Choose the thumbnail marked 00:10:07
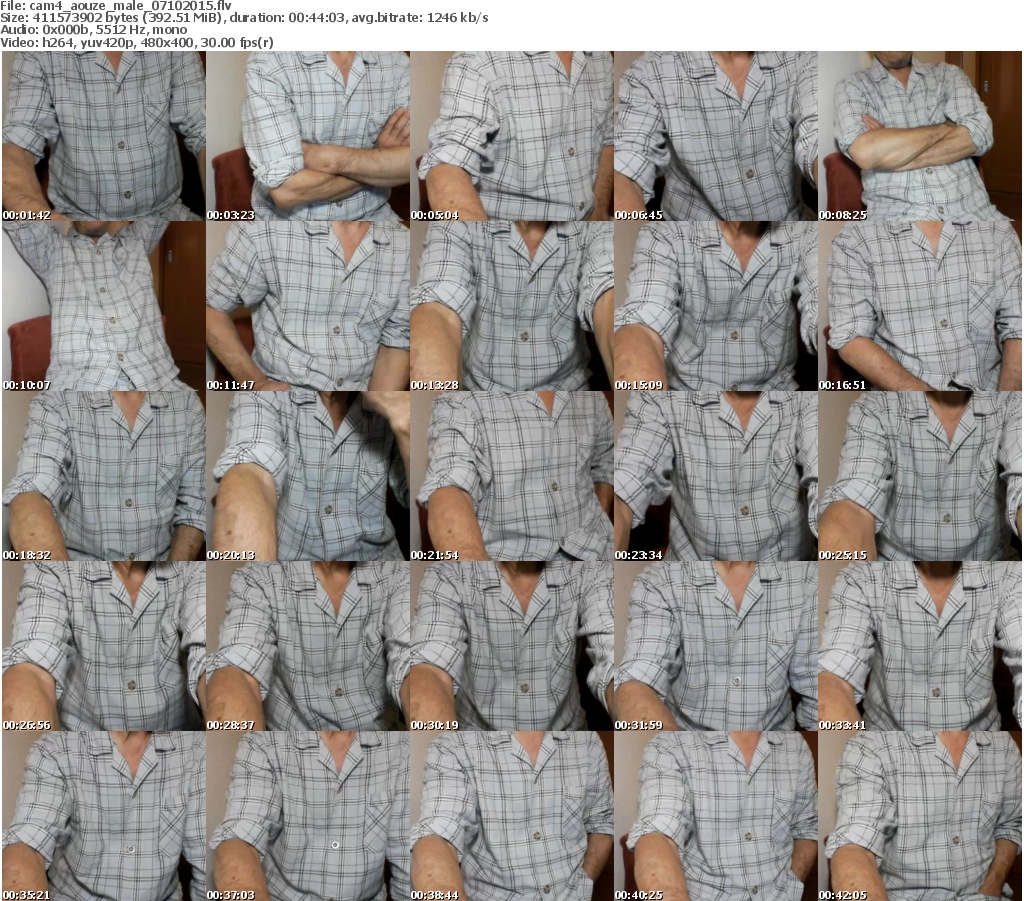Image resolution: width=1024 pixels, height=901 pixels. tap(104, 306)
